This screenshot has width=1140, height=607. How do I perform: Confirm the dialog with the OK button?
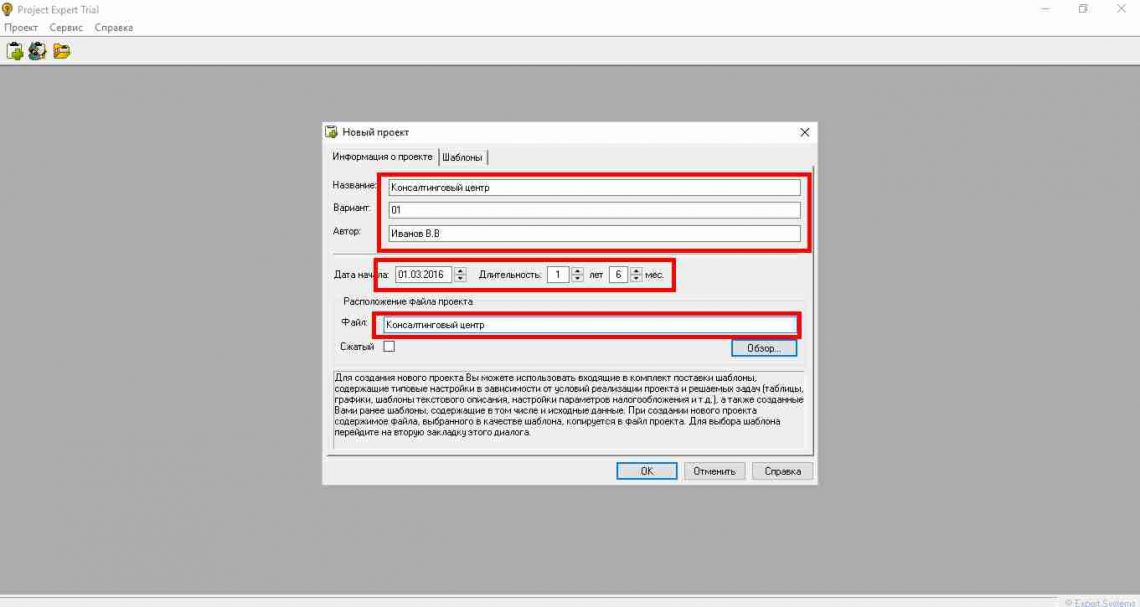(x=646, y=471)
